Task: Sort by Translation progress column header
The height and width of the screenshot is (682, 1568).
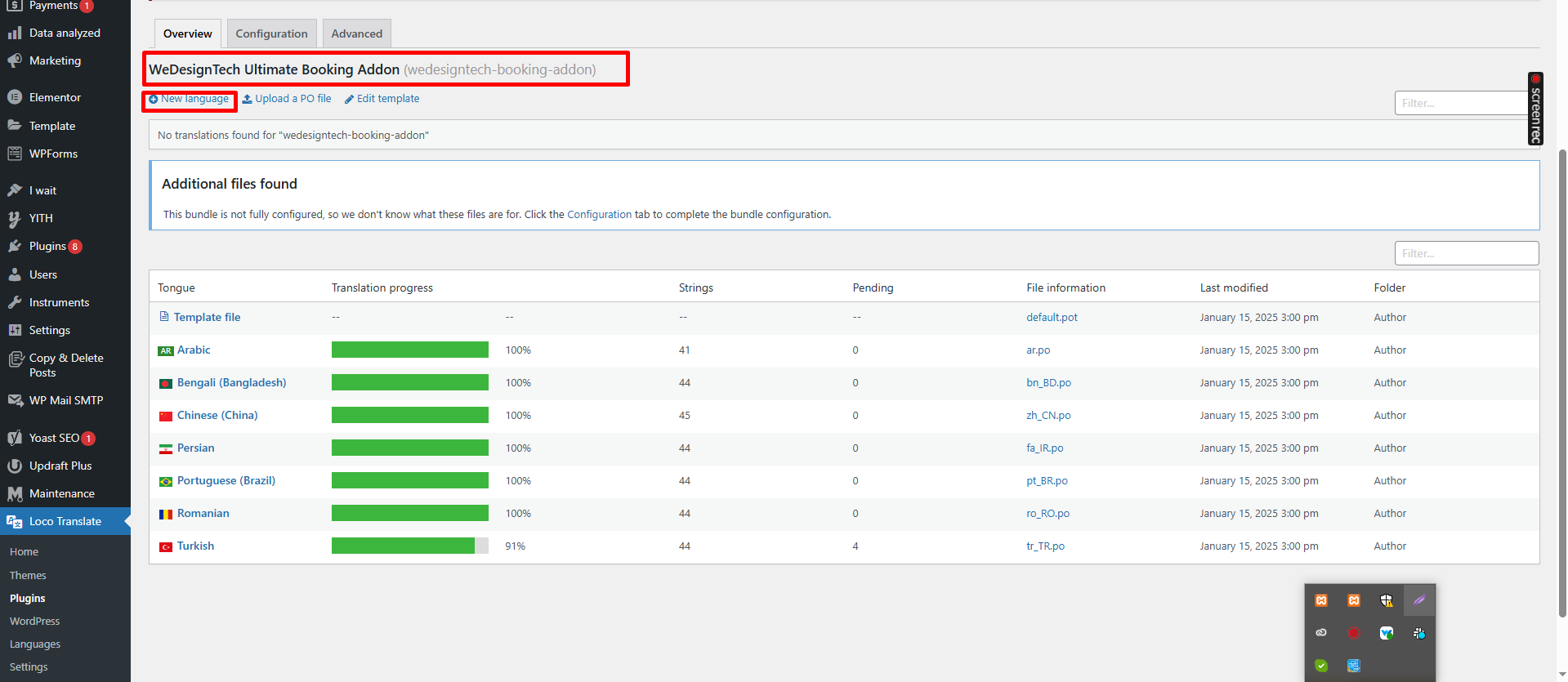Action: 382,288
